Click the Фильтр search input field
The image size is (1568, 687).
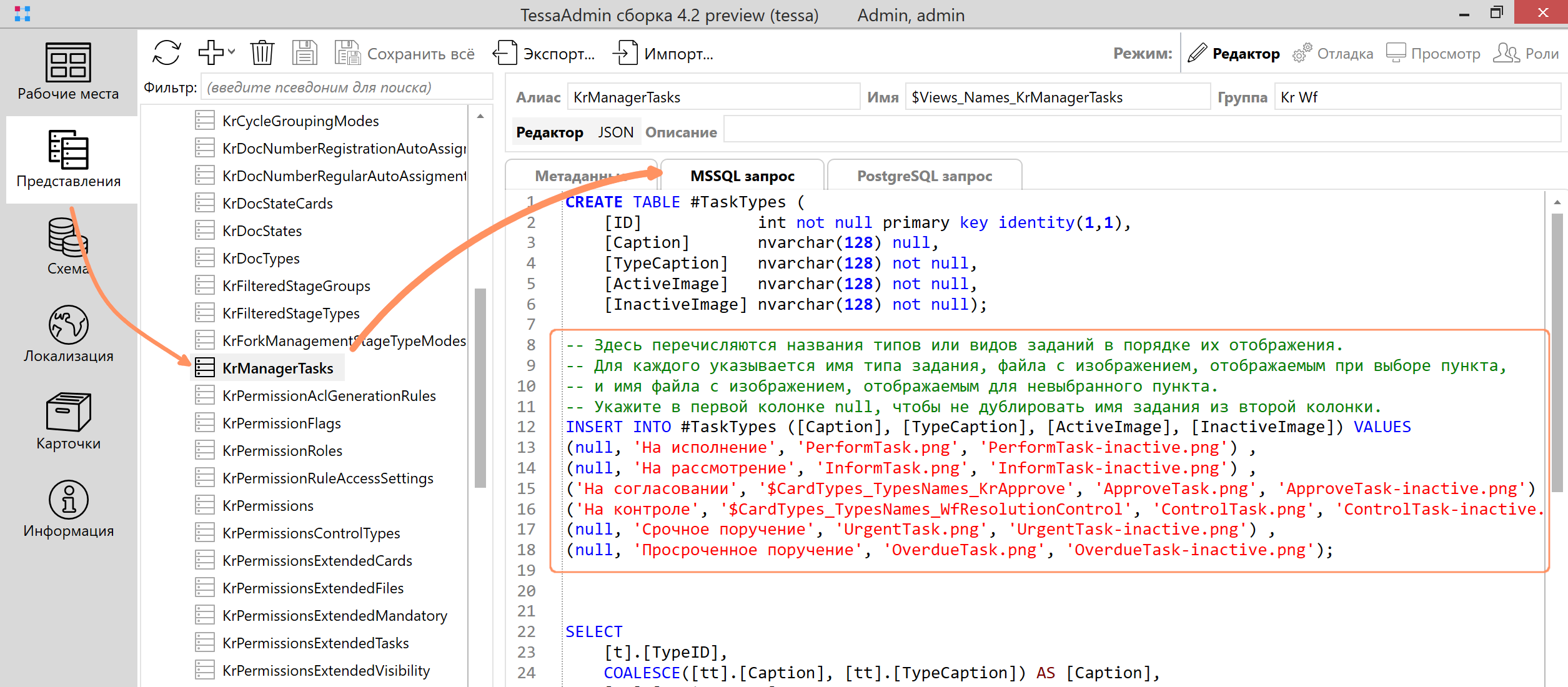(347, 87)
